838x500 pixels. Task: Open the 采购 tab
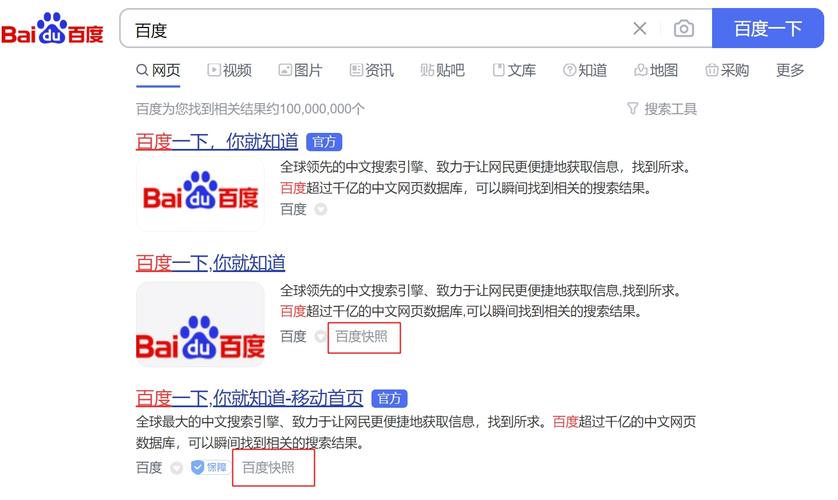click(727, 70)
